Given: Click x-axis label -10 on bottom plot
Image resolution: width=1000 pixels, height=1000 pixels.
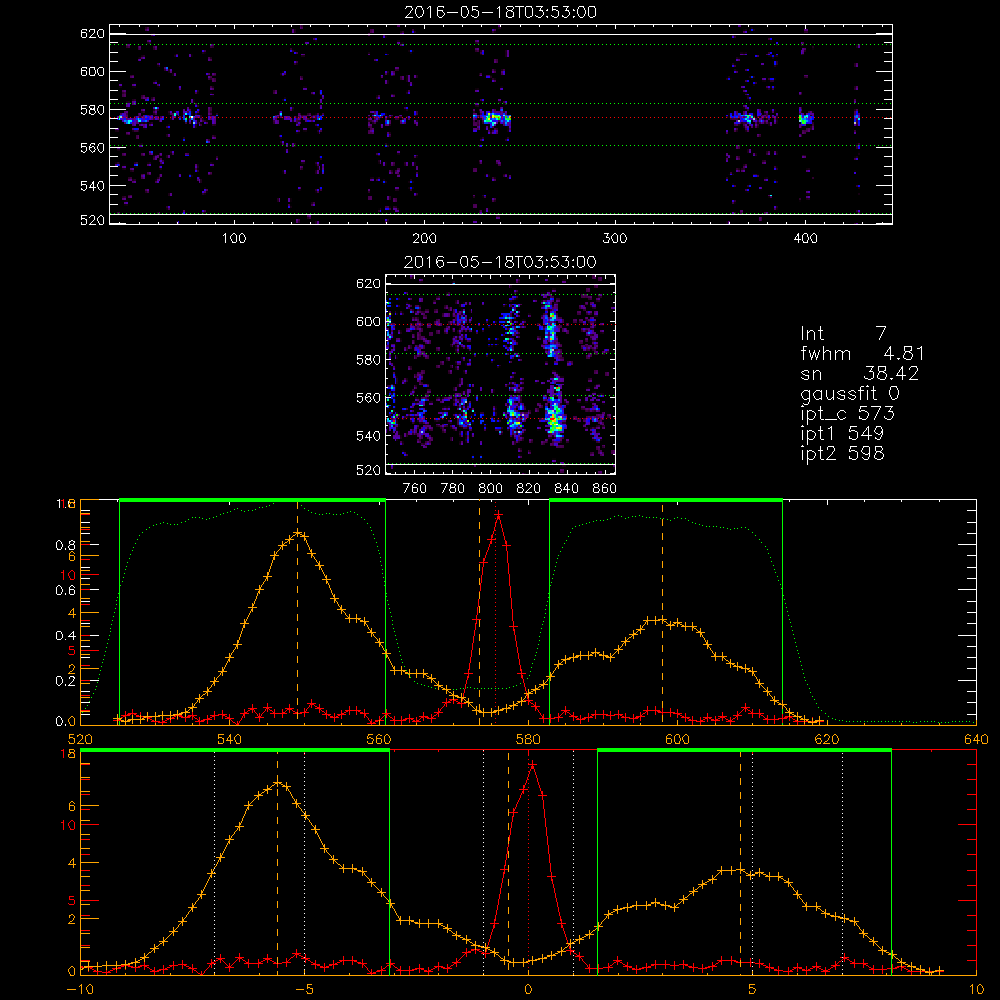Looking at the screenshot, I should [x=80, y=989].
